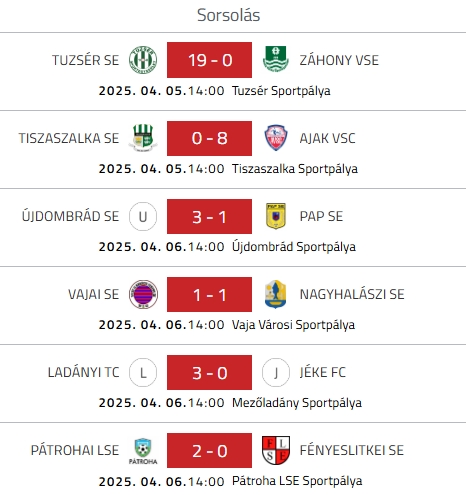Open the 19 - 0 match result
Screen dimensions: 468x495
pyautogui.click(x=209, y=60)
